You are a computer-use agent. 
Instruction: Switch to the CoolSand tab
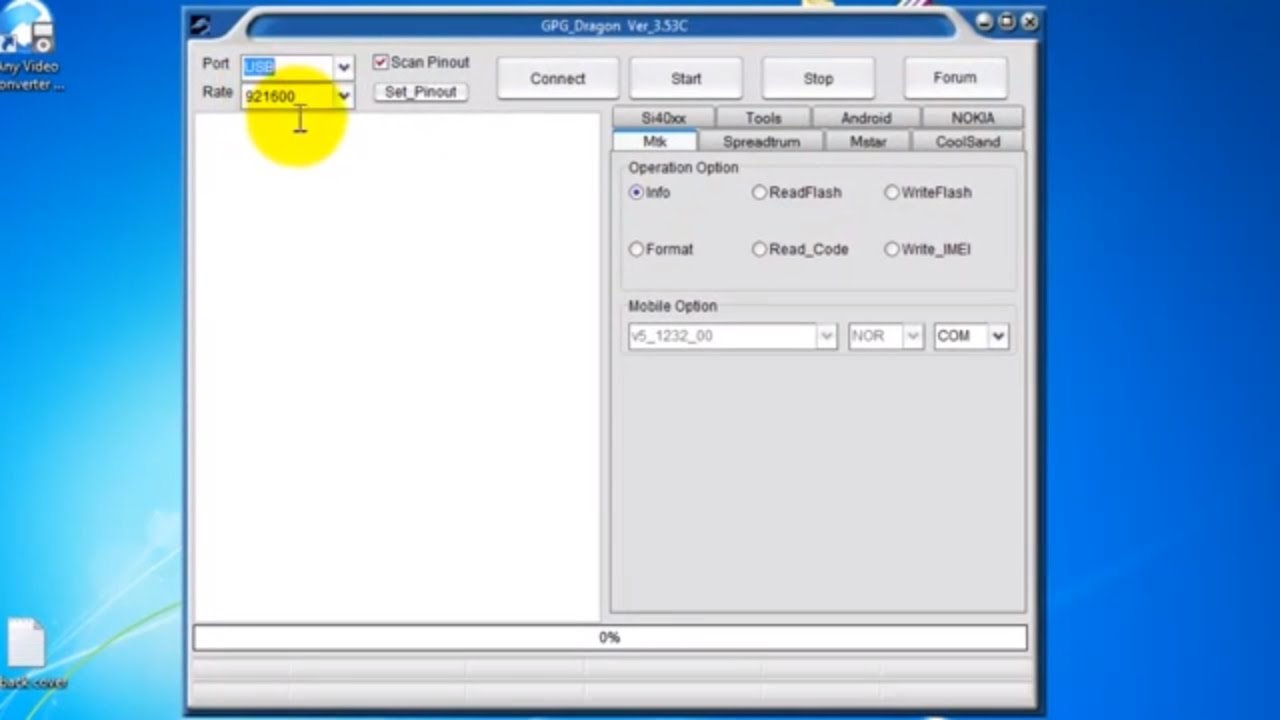(968, 142)
